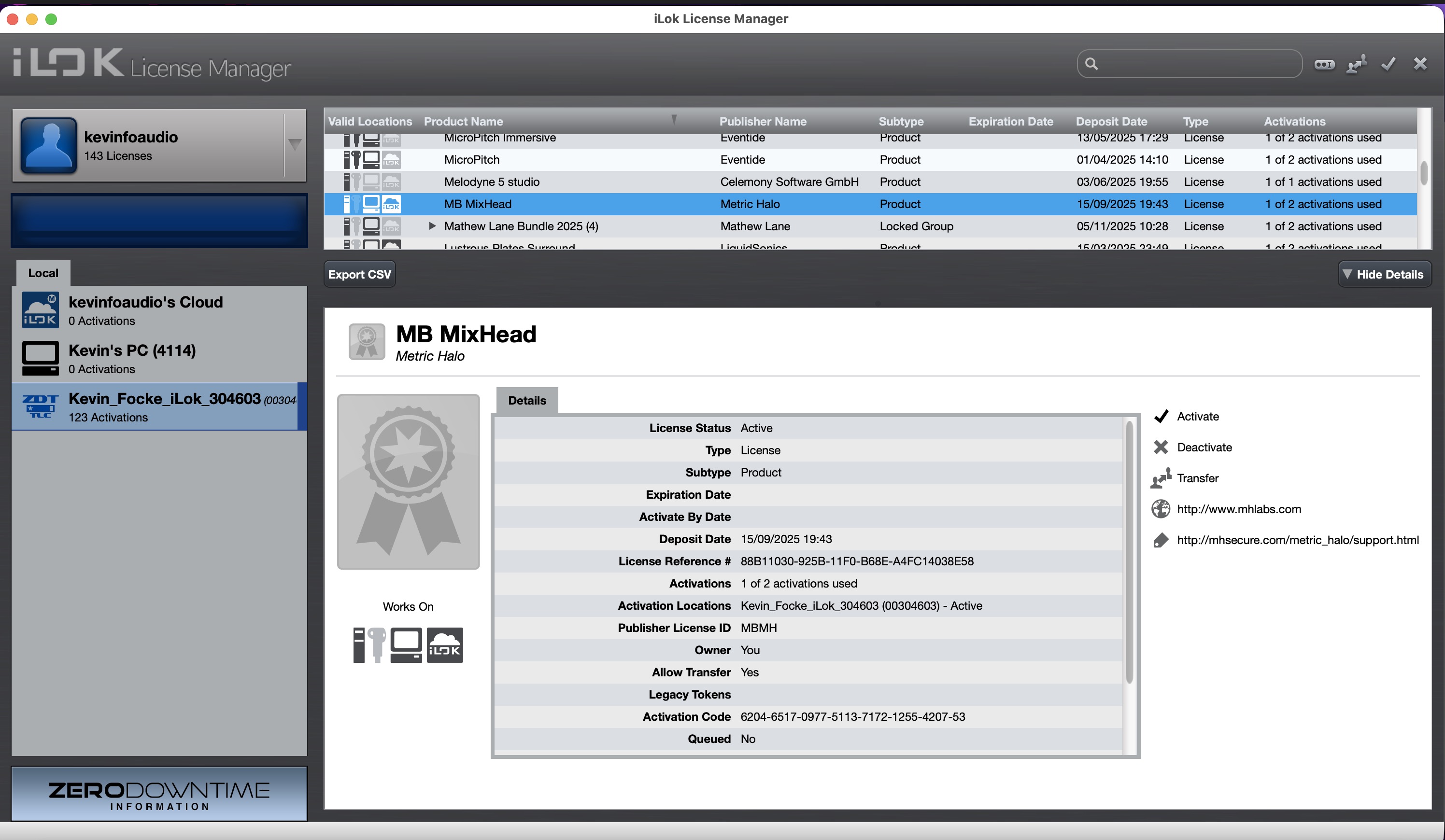The width and height of the screenshot is (1445, 840).
Task: Switch to the Local tab
Action: click(43, 273)
